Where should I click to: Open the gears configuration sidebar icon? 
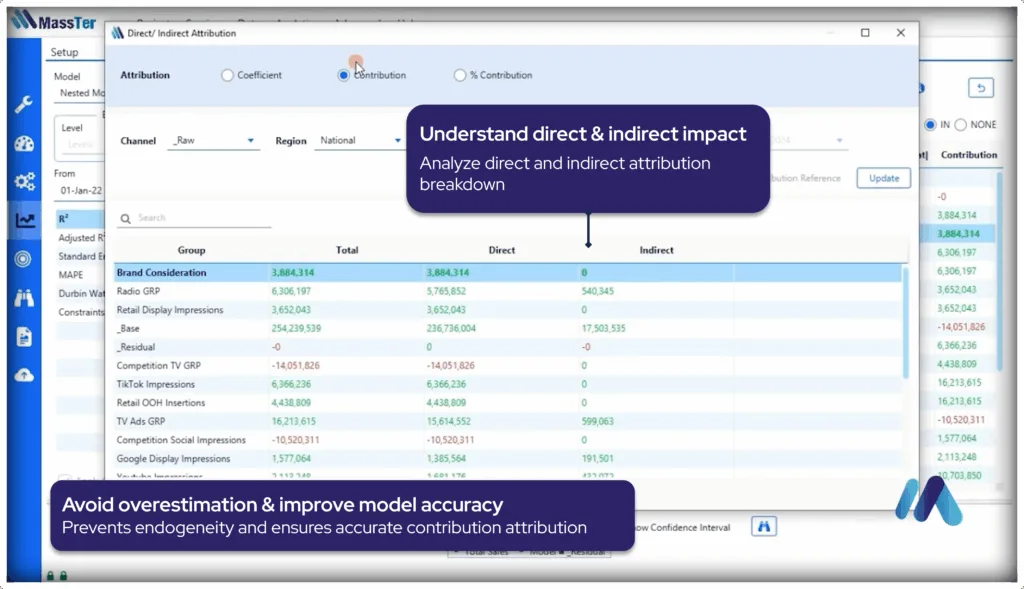coord(25,182)
